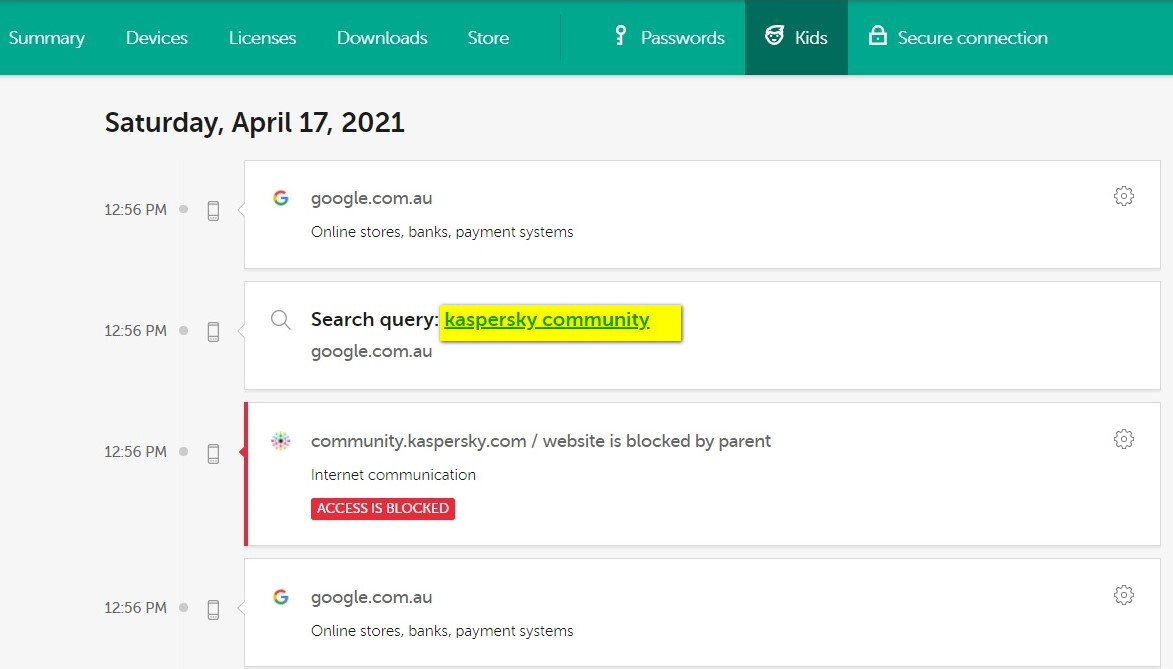This screenshot has width=1173, height=669.
Task: Click gear icon on blocked community.kaspersky.com entry
Action: click(x=1123, y=439)
